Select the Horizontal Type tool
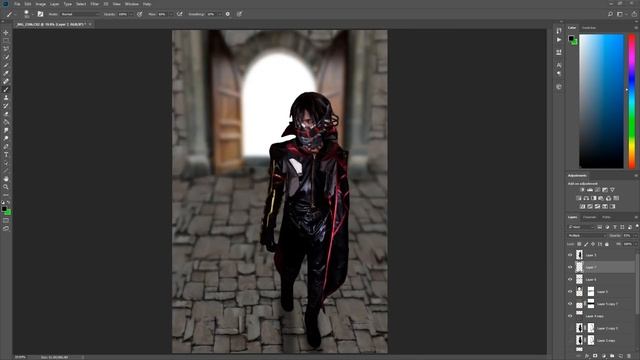Image resolution: width=640 pixels, height=360 pixels. [6, 155]
